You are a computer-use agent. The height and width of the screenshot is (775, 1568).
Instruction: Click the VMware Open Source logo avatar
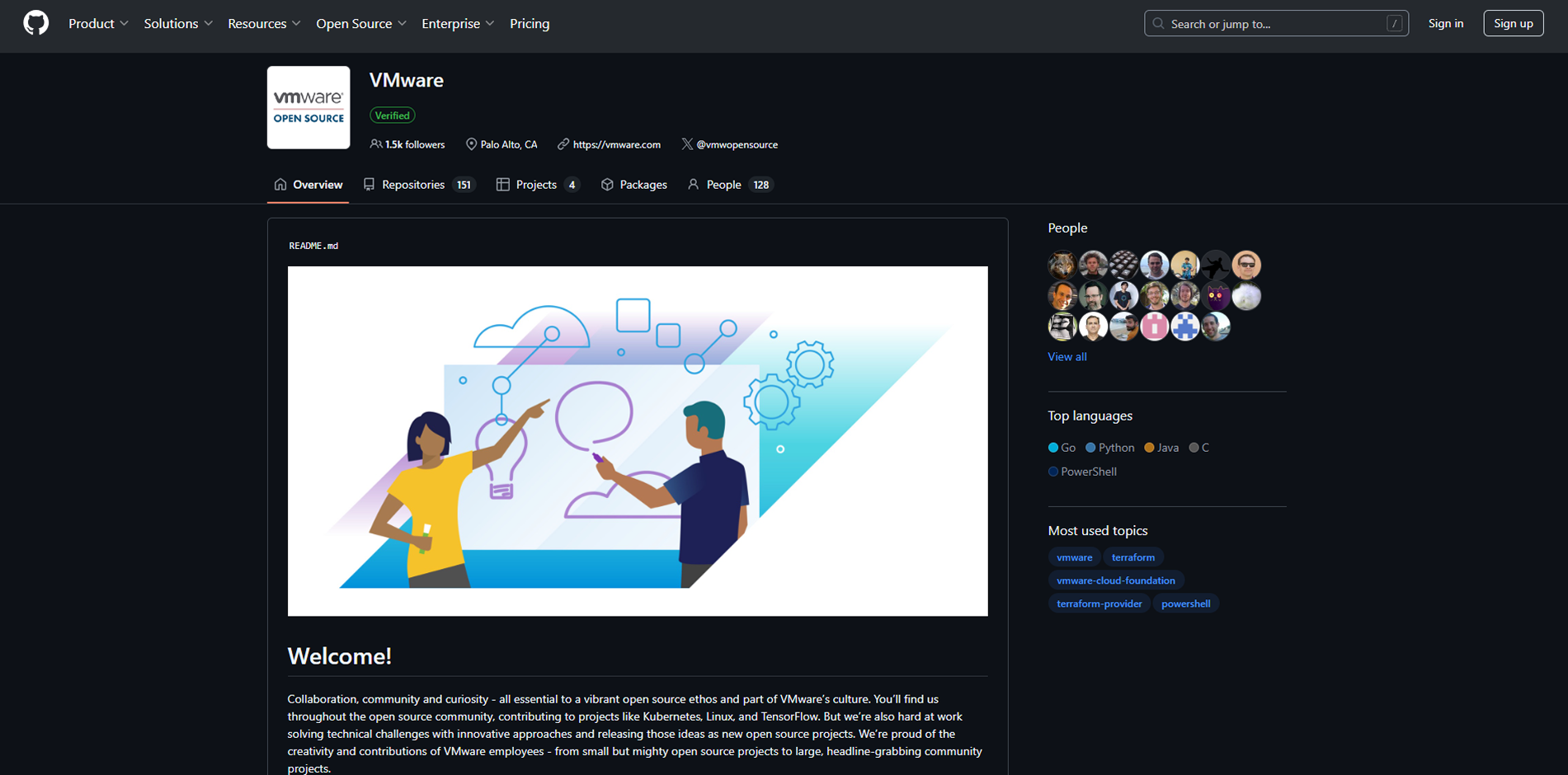[x=308, y=107]
